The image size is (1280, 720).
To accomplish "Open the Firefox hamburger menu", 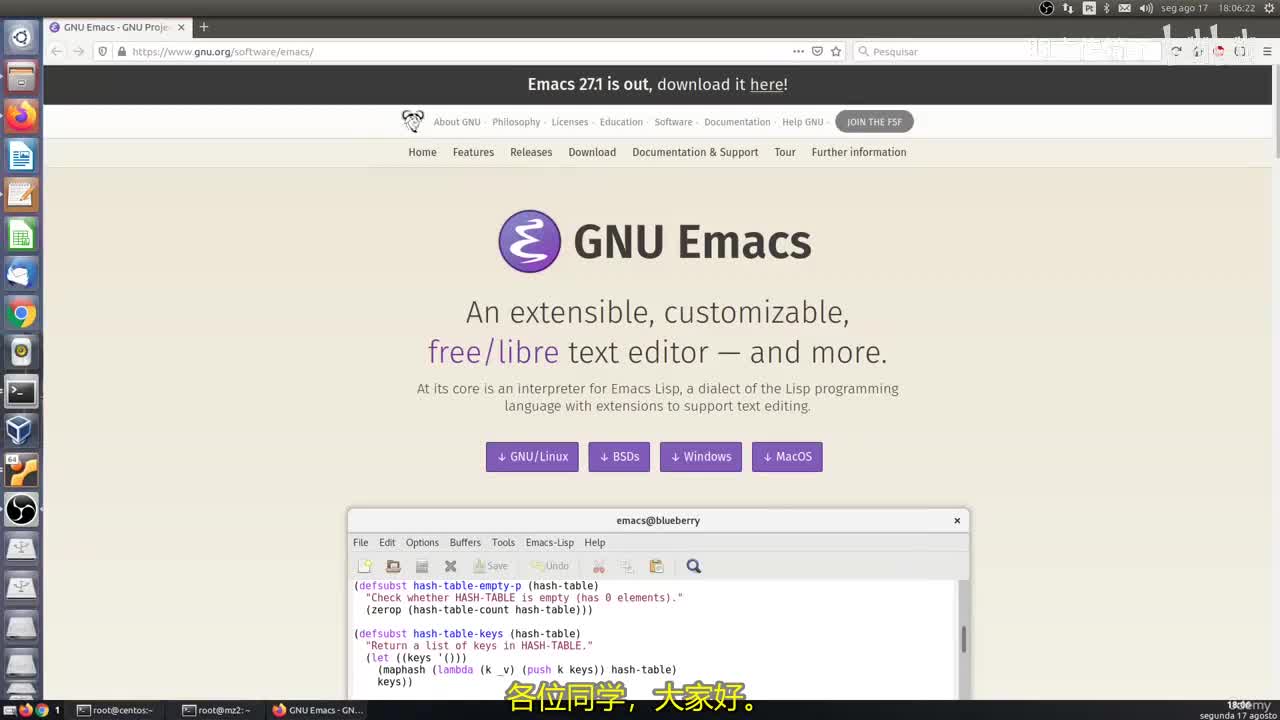I will 1267,51.
